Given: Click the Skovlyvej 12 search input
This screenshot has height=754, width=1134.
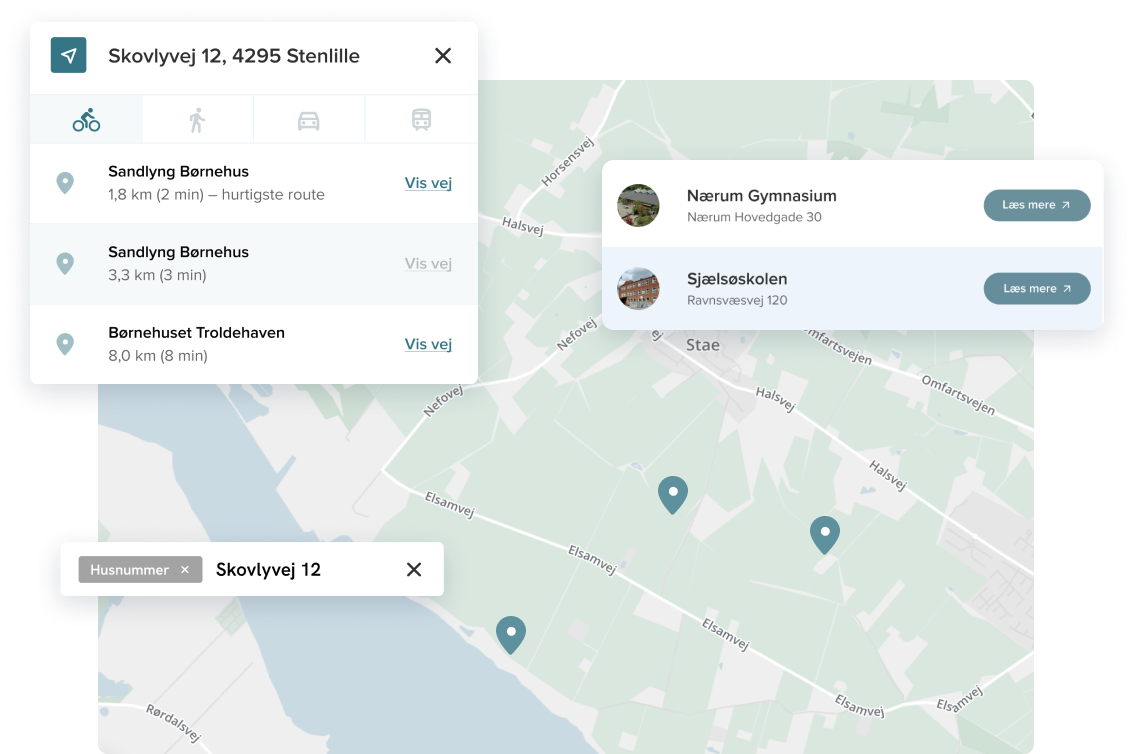Looking at the screenshot, I should 300,570.
